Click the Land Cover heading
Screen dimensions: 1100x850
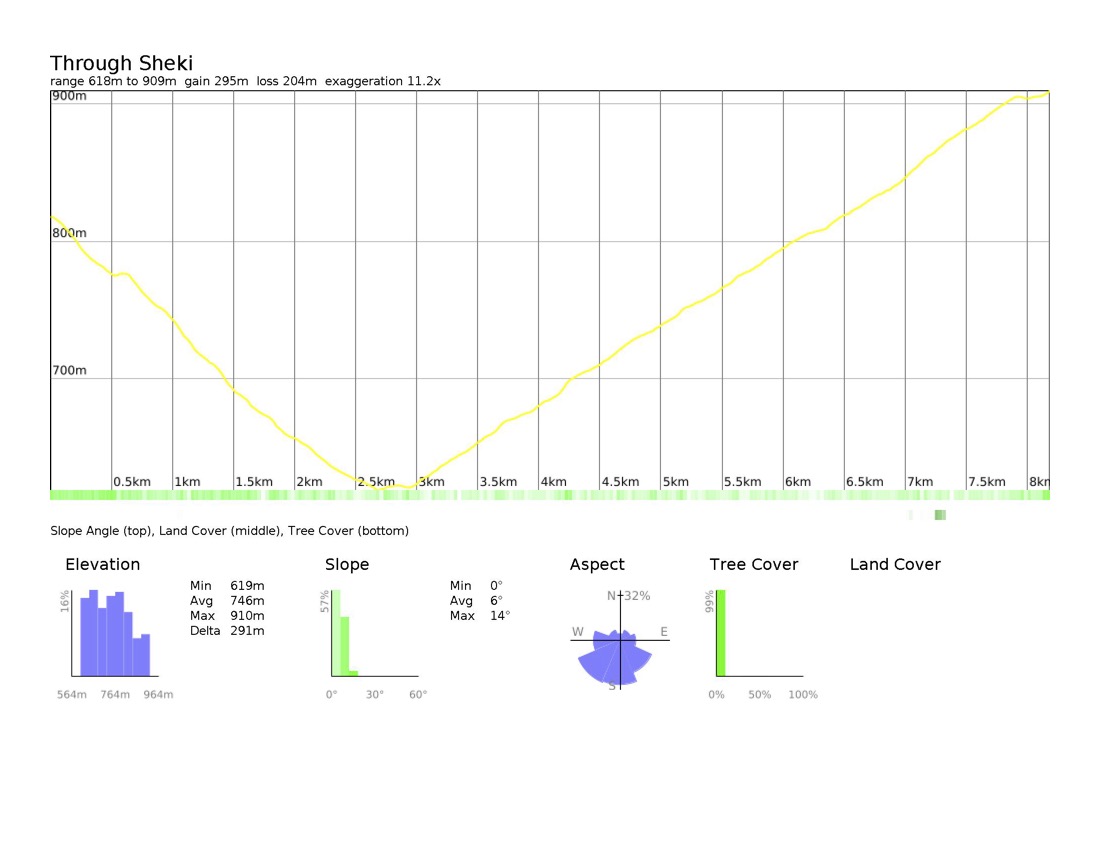(x=895, y=565)
